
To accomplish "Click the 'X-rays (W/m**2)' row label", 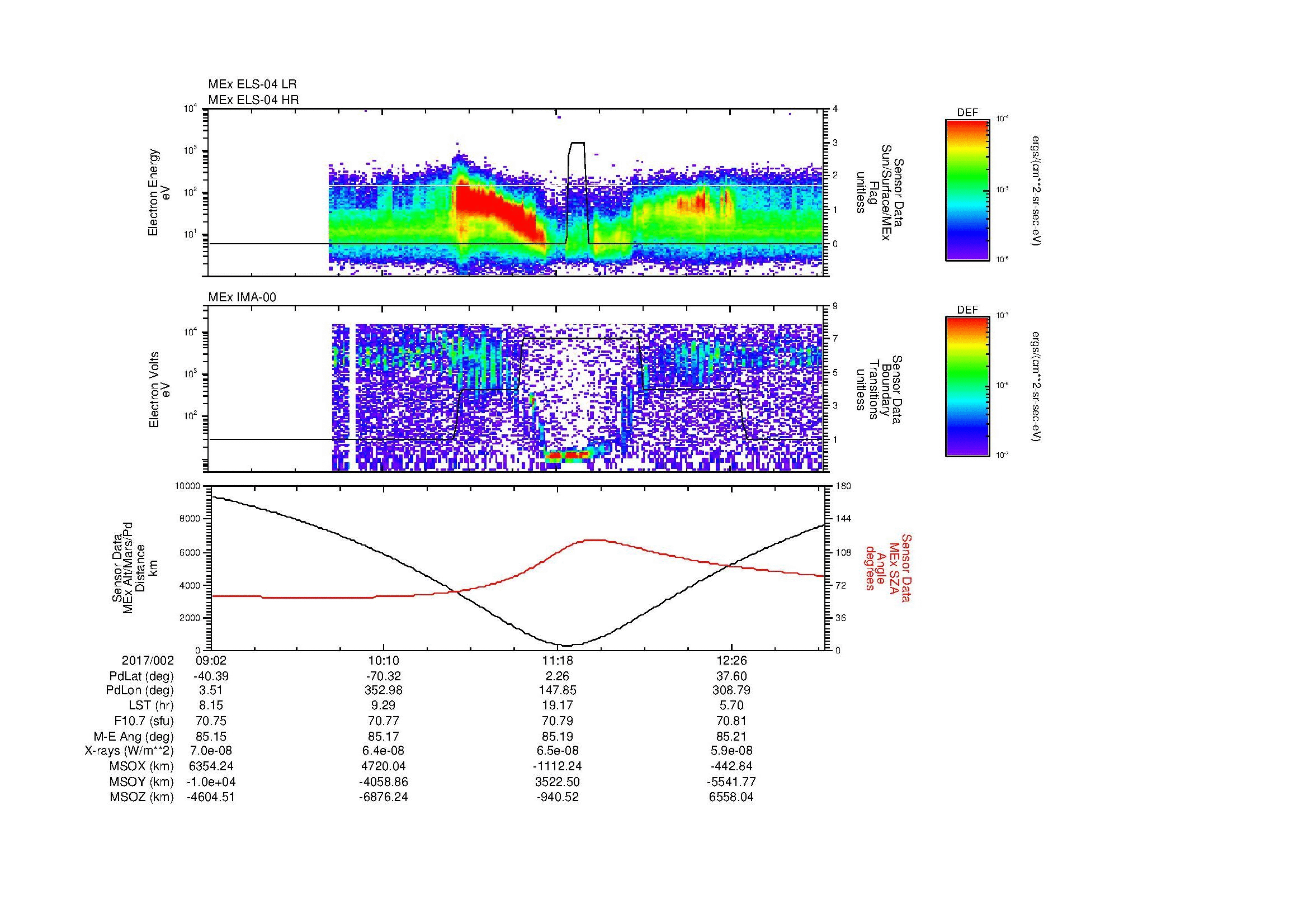I will [129, 751].
